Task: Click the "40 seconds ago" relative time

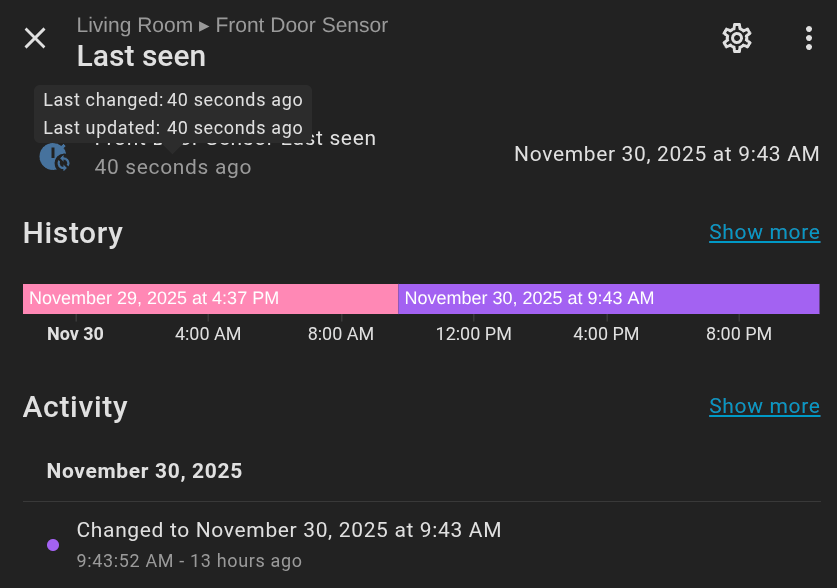Action: tap(173, 168)
